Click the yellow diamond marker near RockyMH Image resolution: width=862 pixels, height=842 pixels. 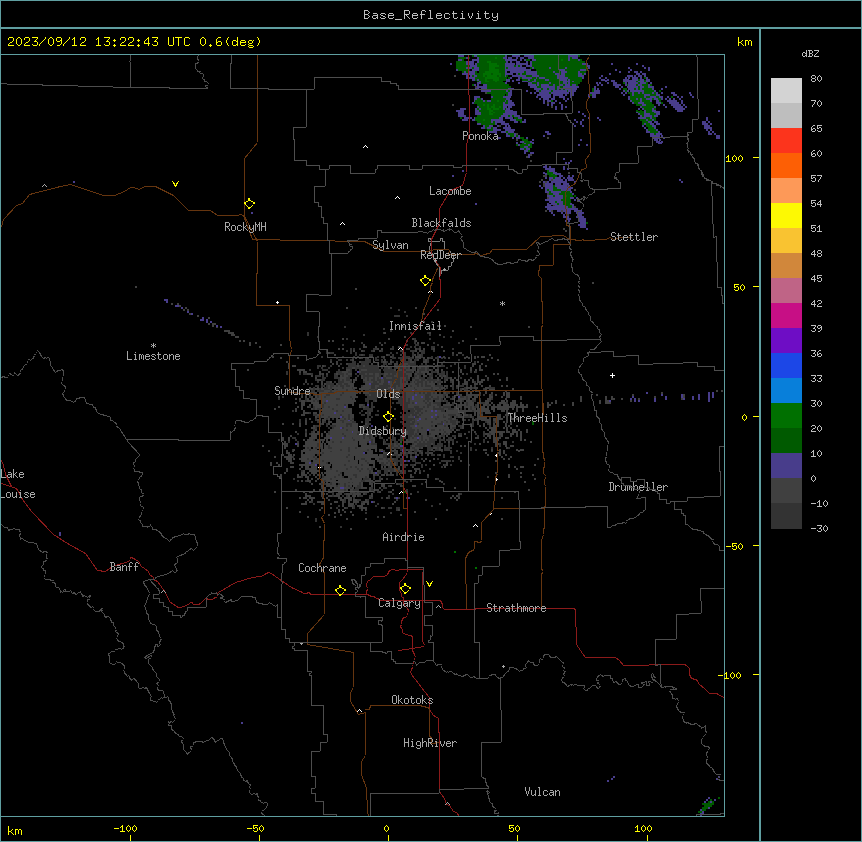pos(250,204)
